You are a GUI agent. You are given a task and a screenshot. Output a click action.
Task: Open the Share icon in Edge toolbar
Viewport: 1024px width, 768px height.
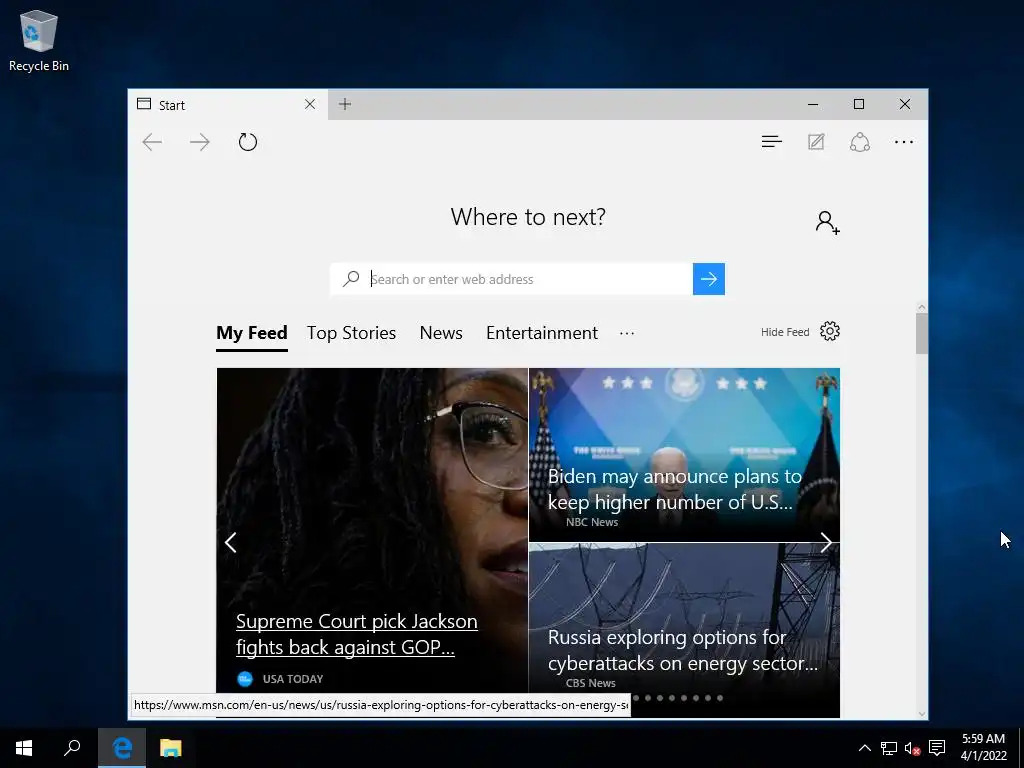click(859, 142)
